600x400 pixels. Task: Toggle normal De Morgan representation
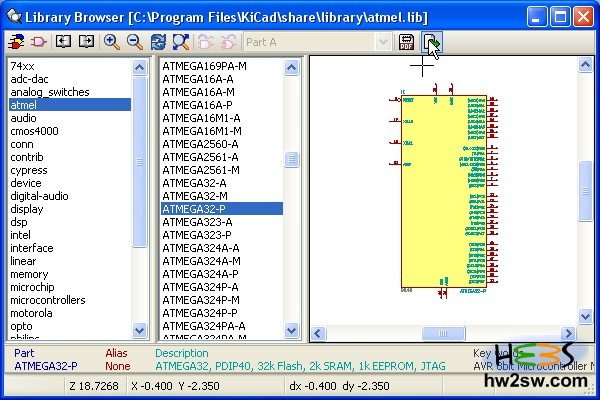pos(206,42)
